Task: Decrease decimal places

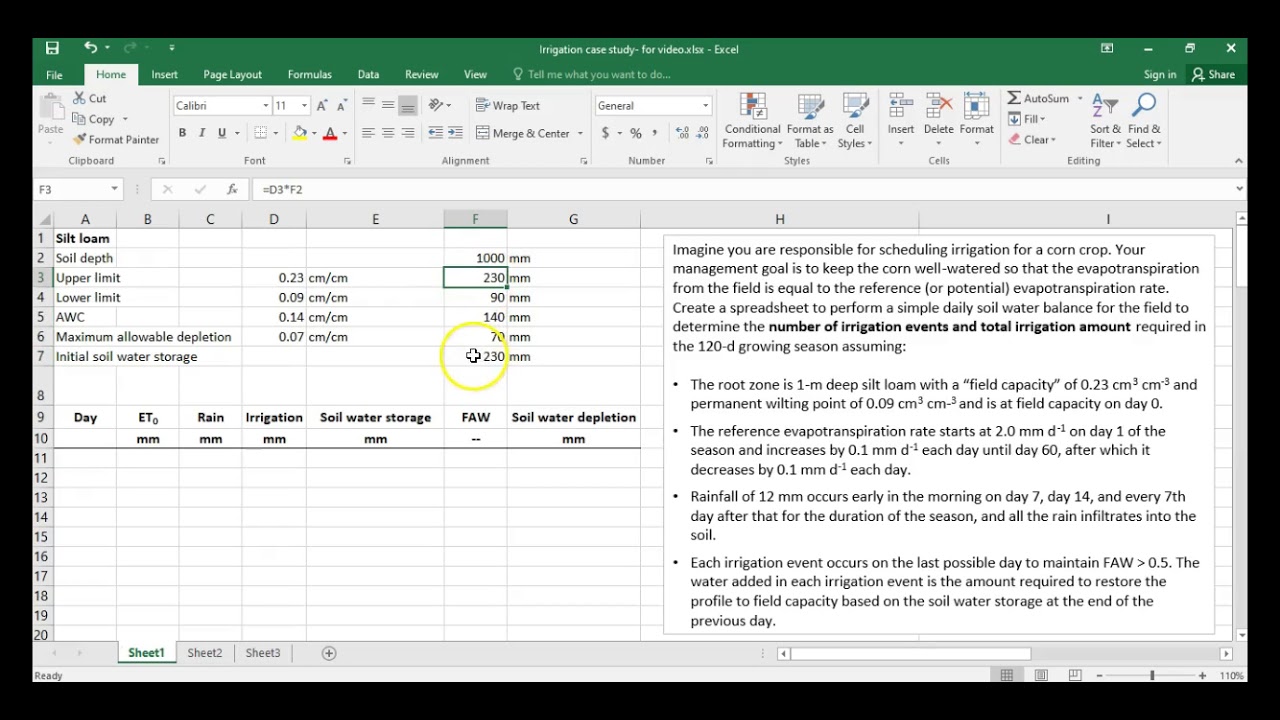Action: click(702, 133)
